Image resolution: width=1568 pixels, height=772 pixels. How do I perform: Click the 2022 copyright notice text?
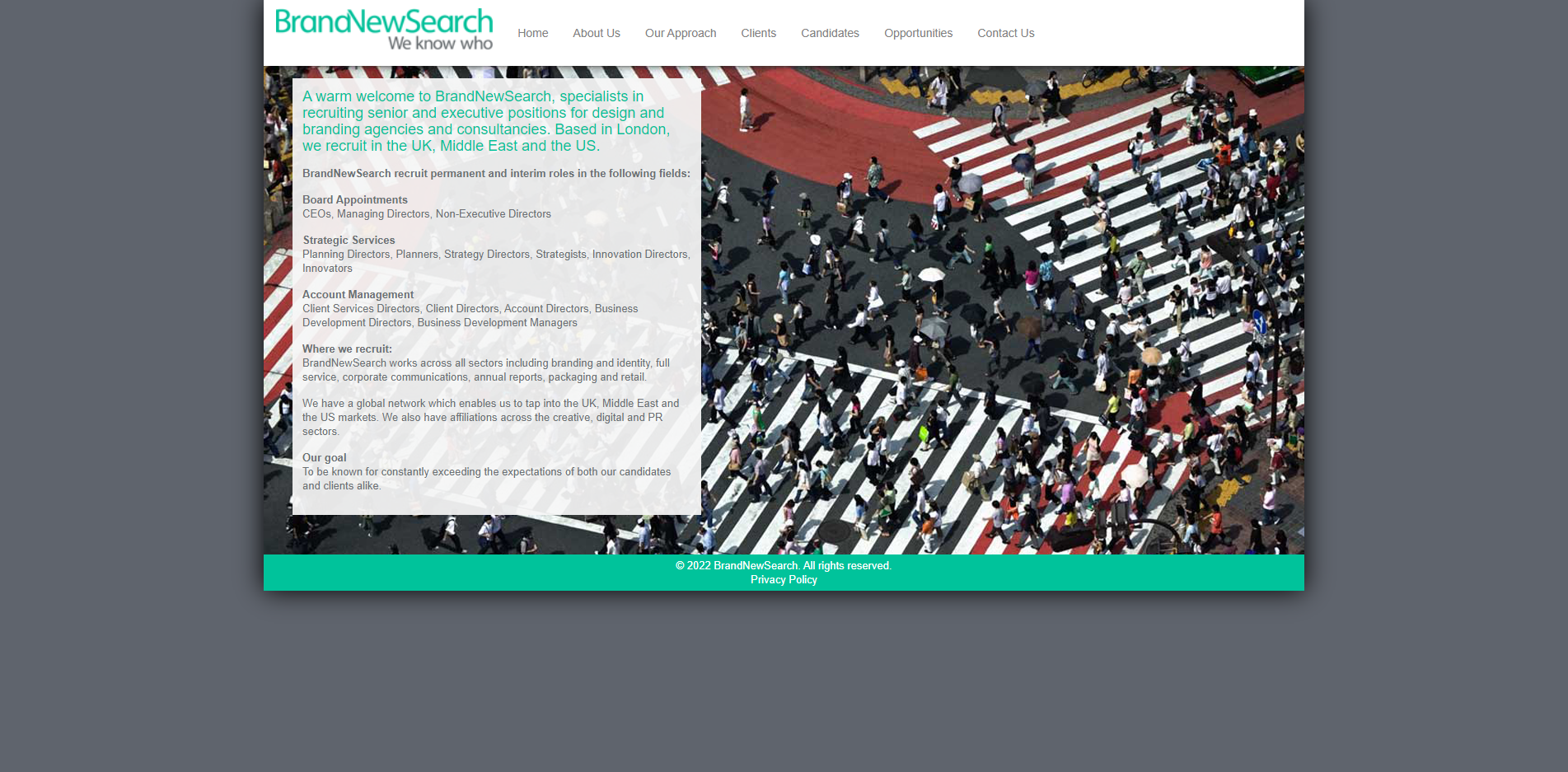coord(783,566)
